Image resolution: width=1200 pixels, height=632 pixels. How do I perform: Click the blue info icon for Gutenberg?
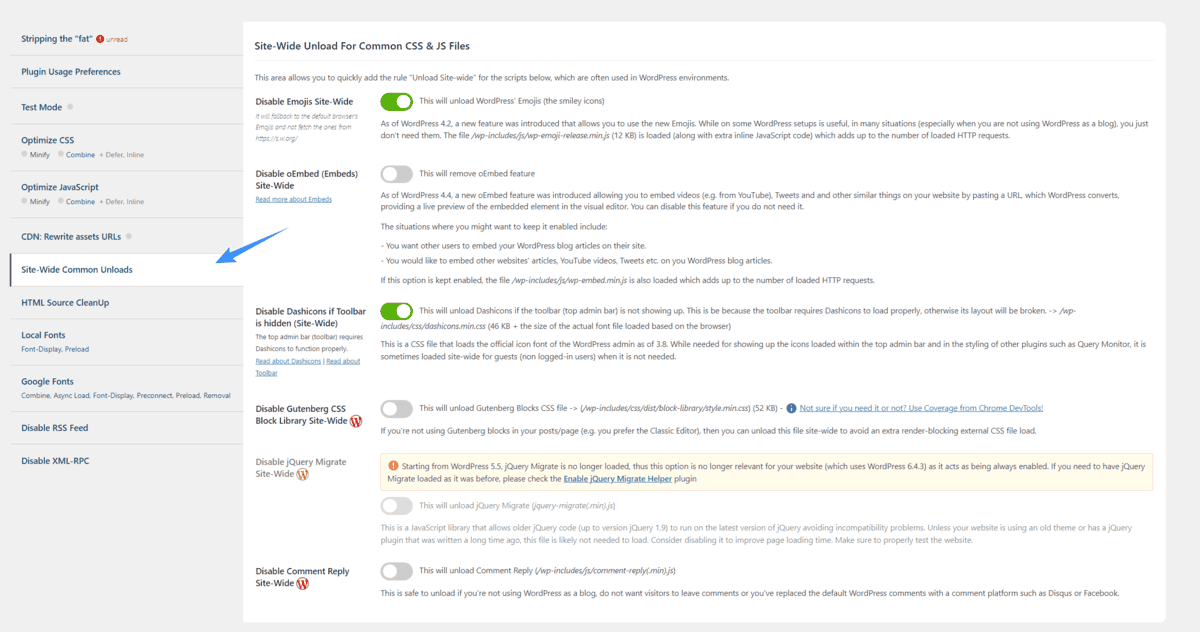tap(791, 408)
